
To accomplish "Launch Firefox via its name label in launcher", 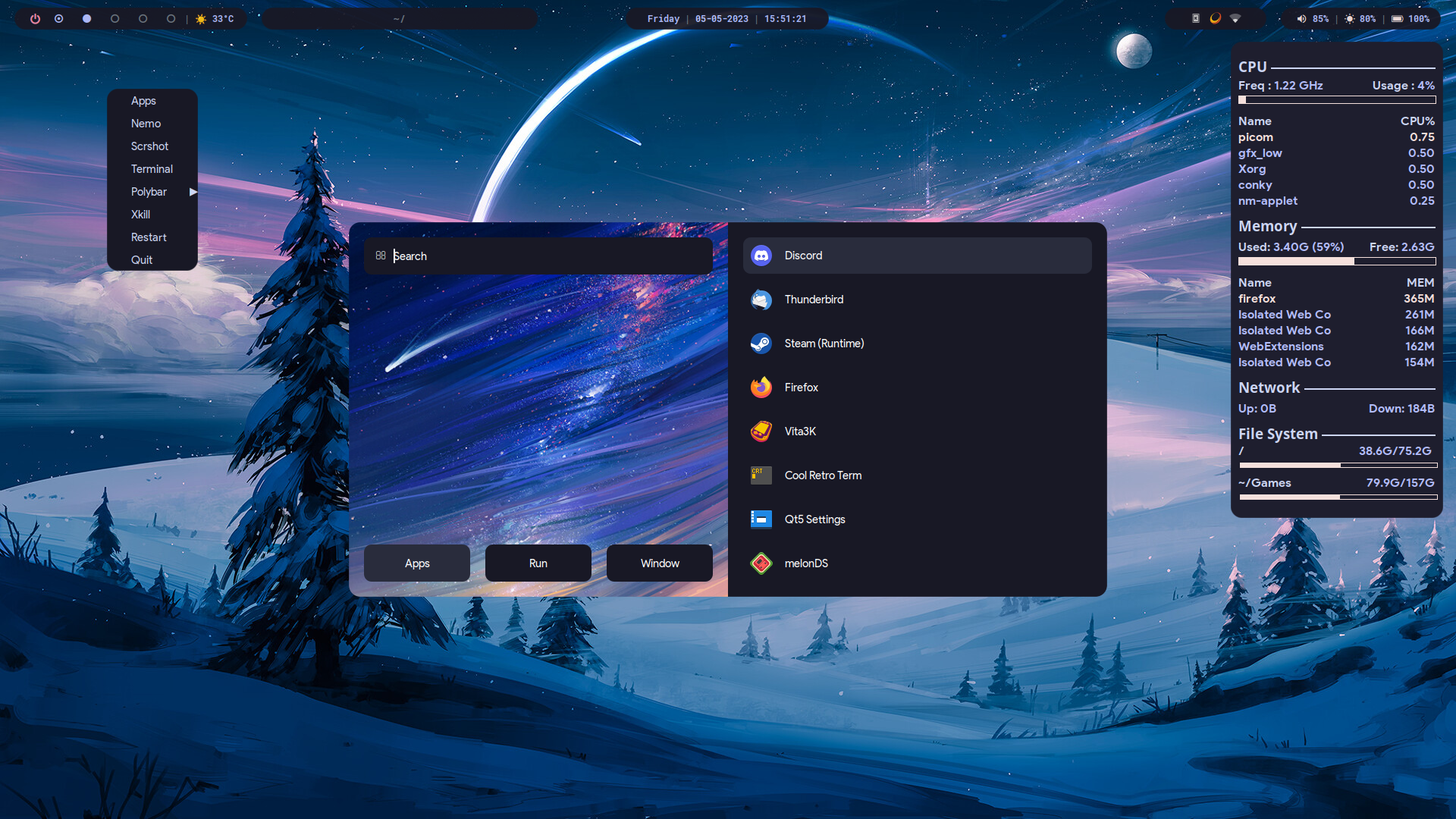I will tap(802, 388).
